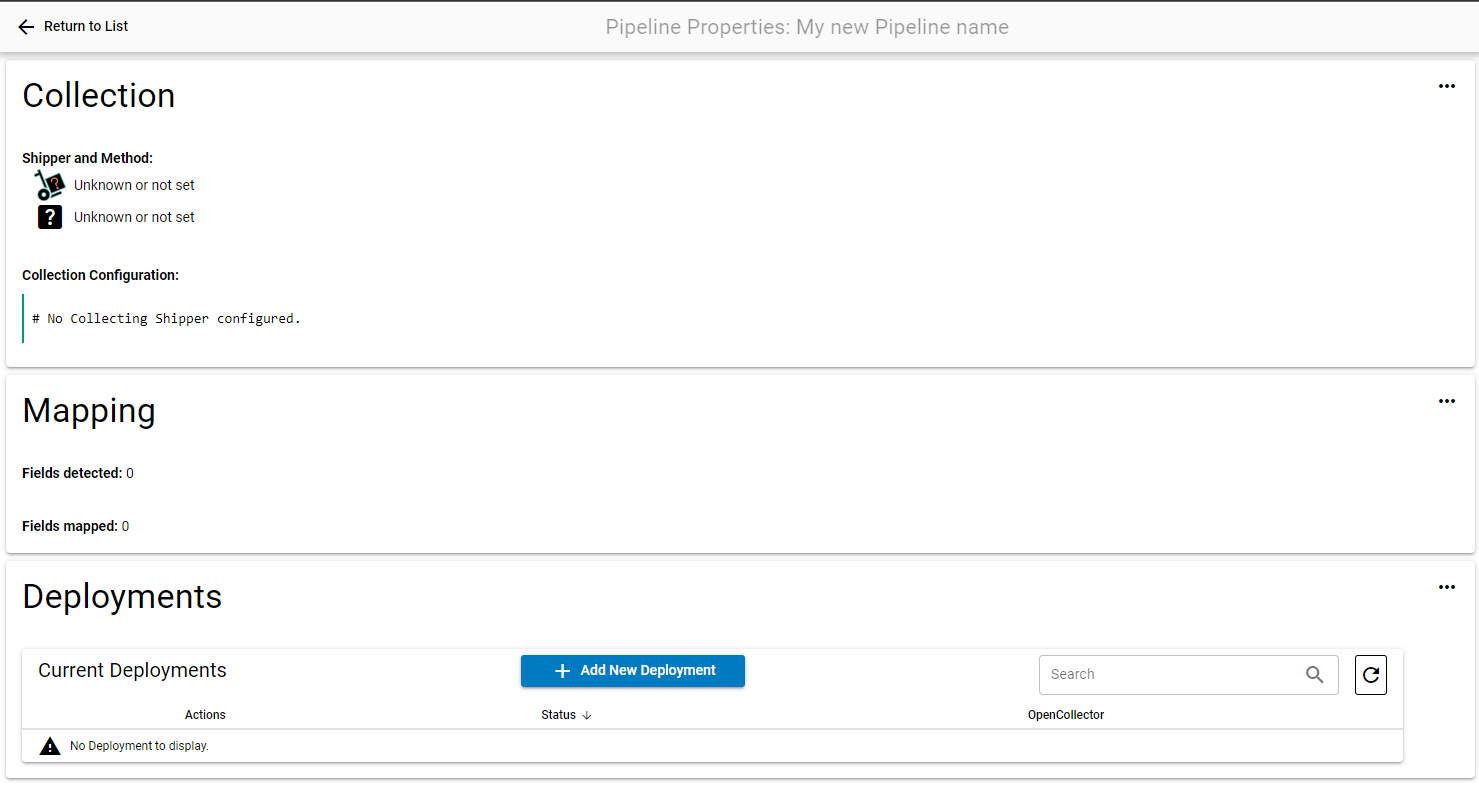Click the Pipeline Properties title text

point(806,27)
